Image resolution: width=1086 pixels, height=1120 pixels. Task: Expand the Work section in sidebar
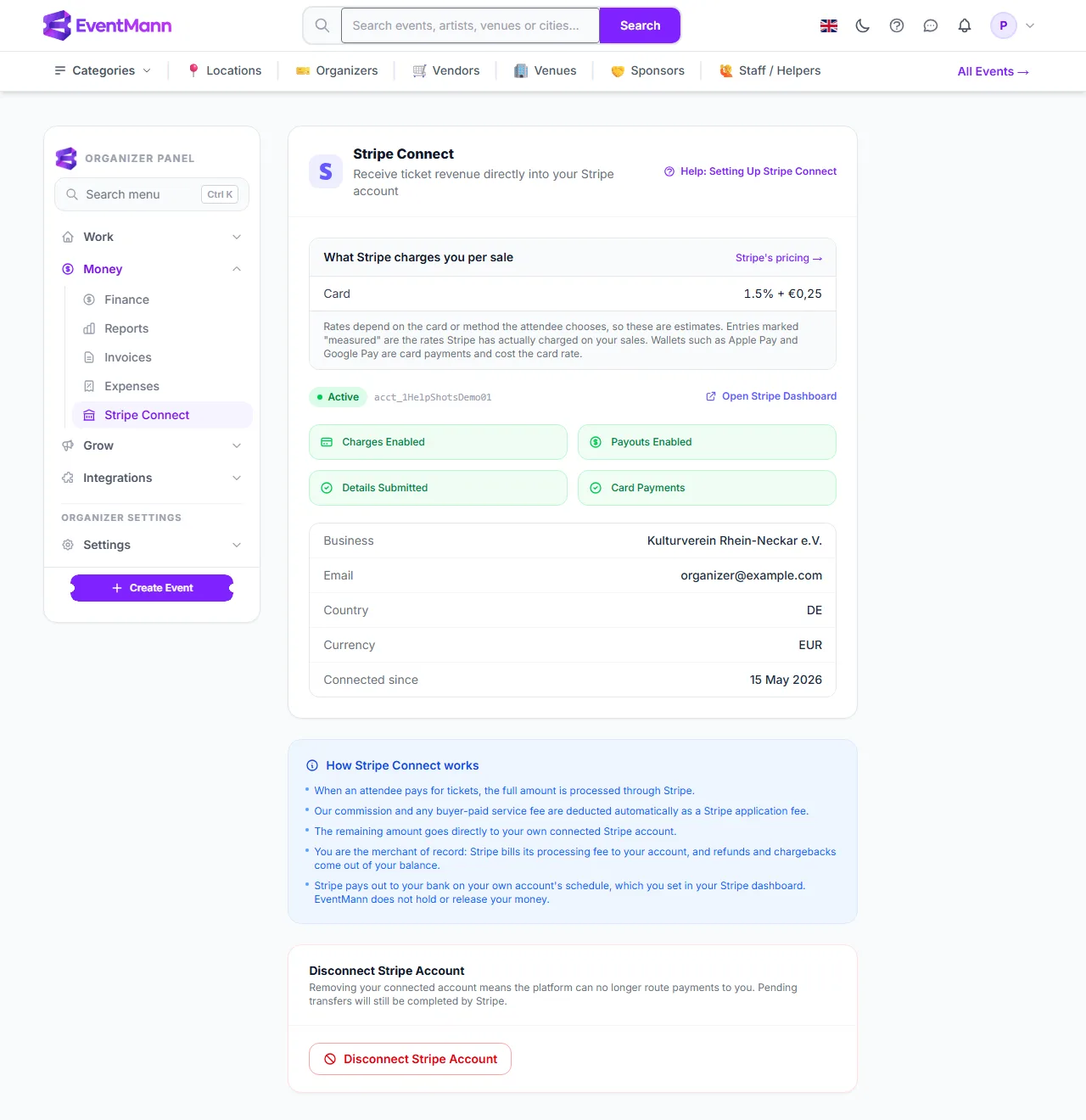click(x=152, y=237)
